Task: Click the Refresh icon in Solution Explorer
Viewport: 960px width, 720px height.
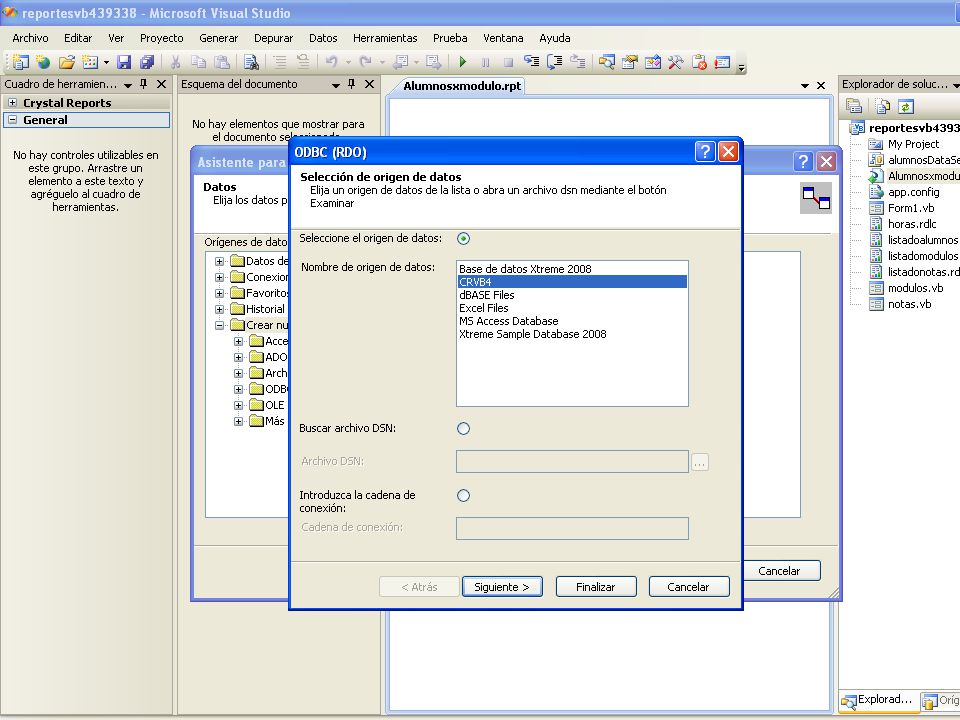Action: coord(906,106)
